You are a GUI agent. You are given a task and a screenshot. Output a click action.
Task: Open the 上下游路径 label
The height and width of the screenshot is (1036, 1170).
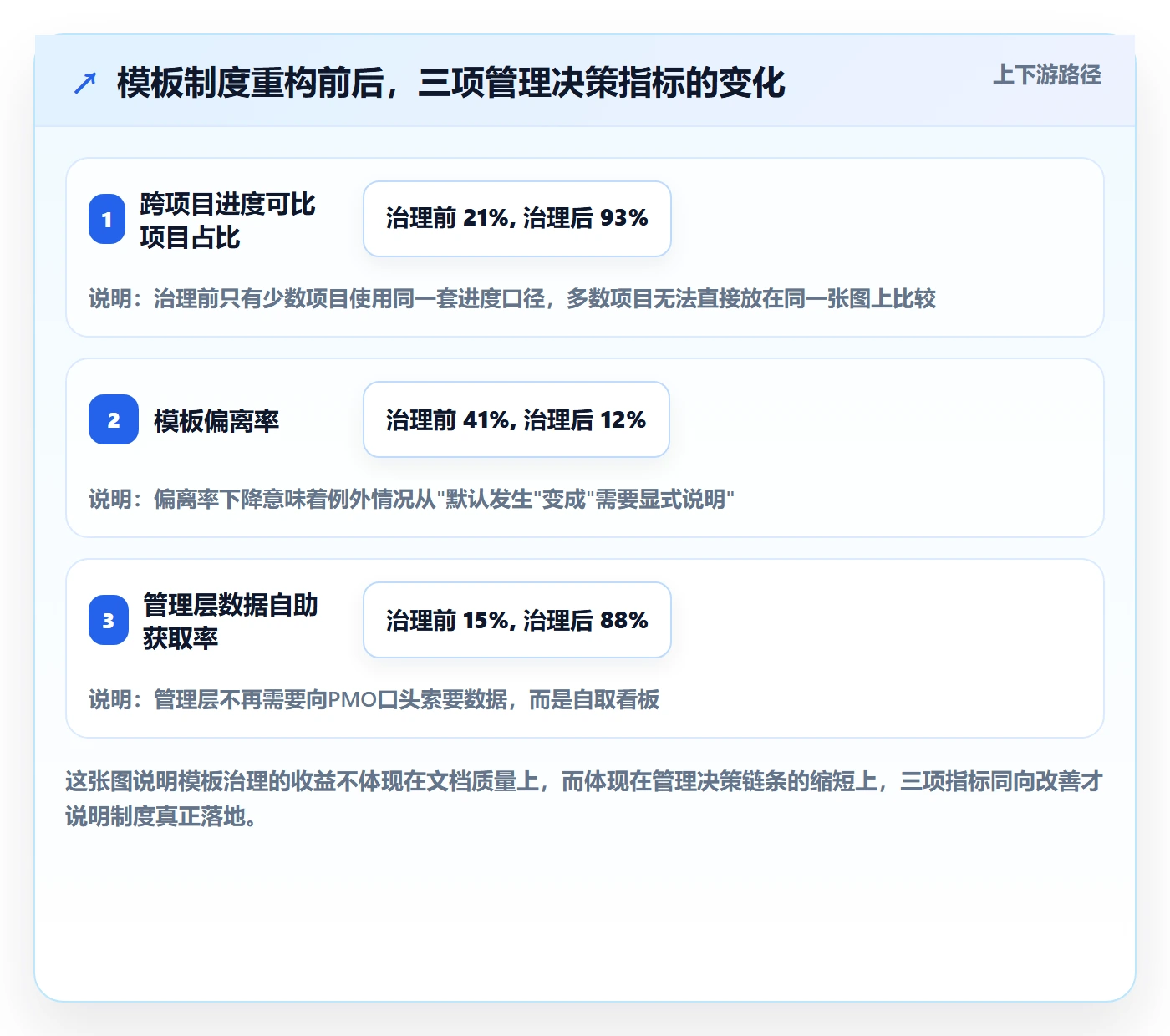pos(1047,75)
